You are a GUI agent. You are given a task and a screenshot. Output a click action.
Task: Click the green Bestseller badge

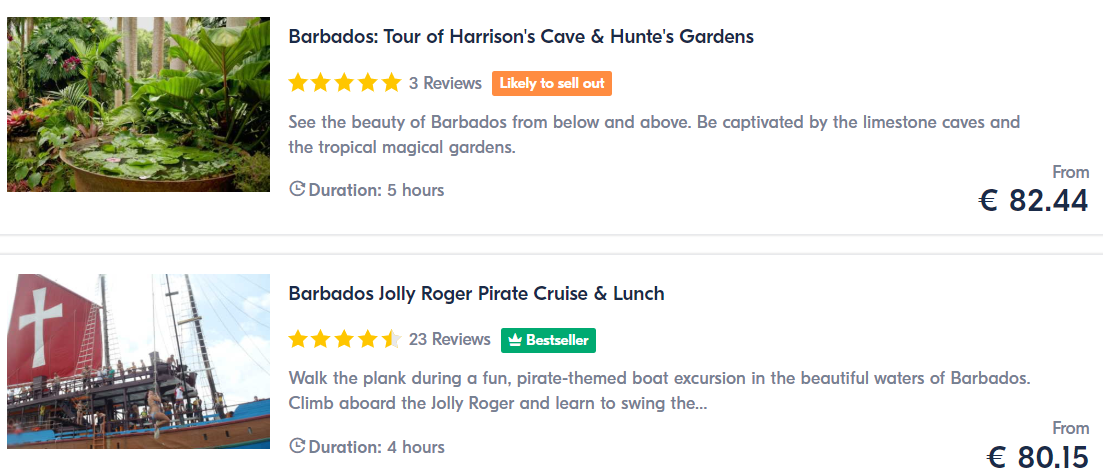pyautogui.click(x=549, y=340)
